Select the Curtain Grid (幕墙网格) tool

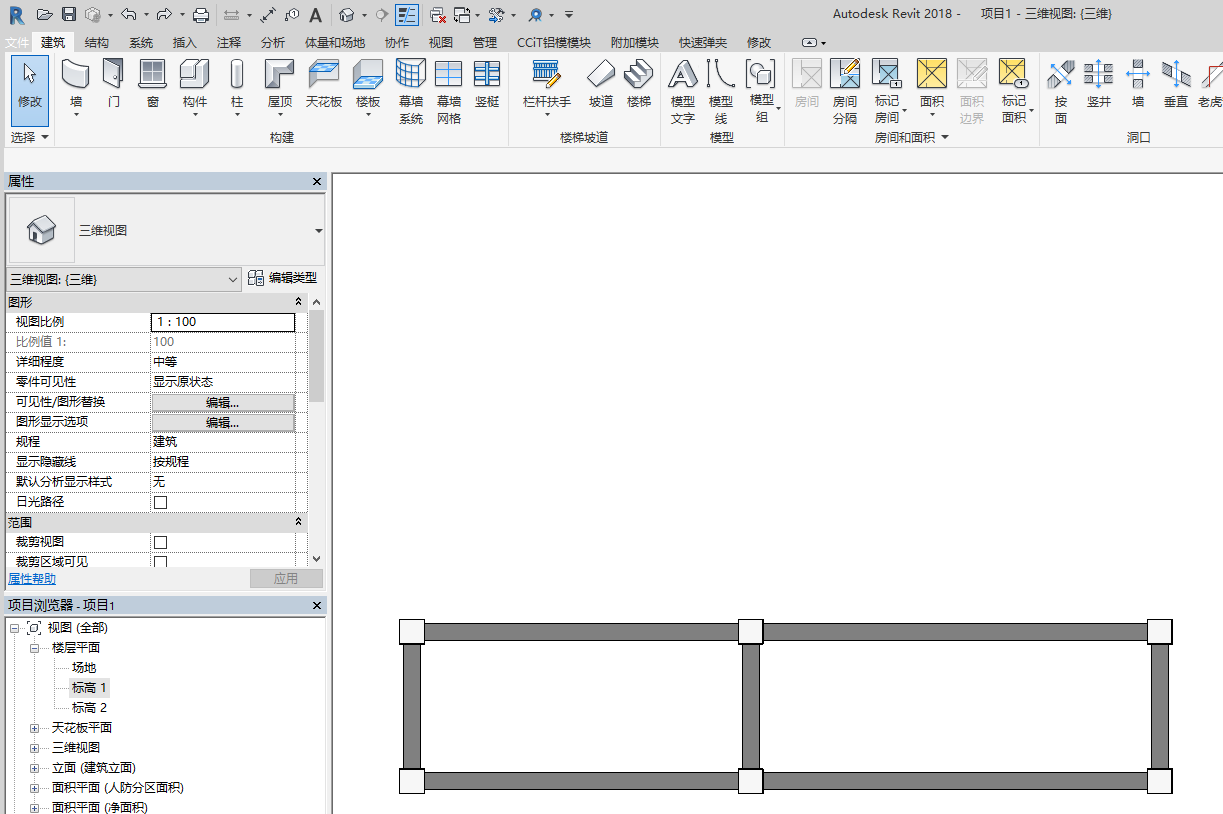click(x=449, y=90)
